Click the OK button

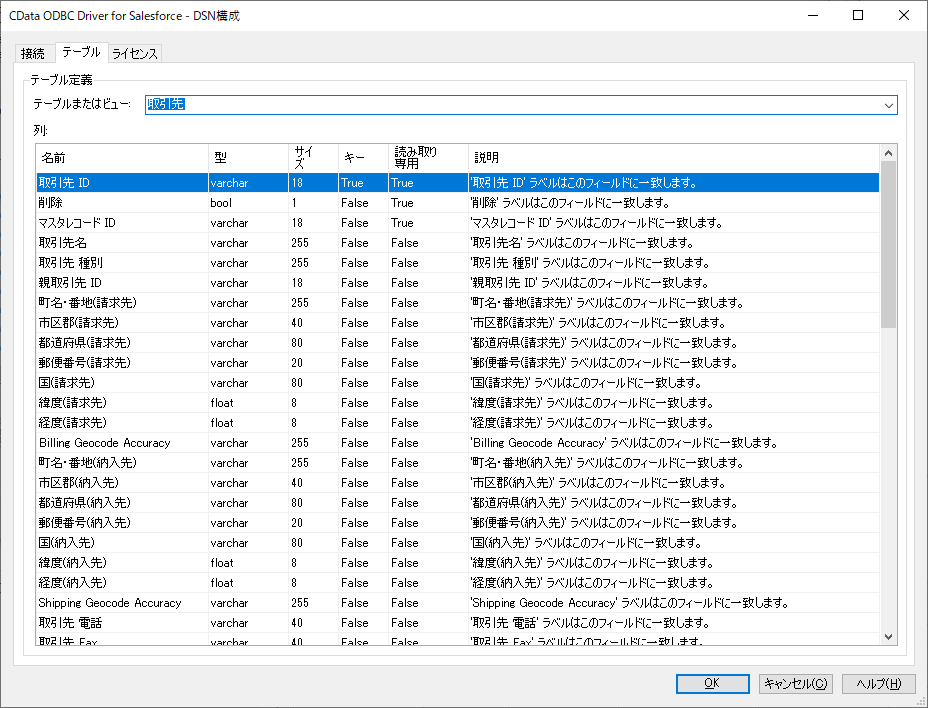pyautogui.click(x=713, y=684)
